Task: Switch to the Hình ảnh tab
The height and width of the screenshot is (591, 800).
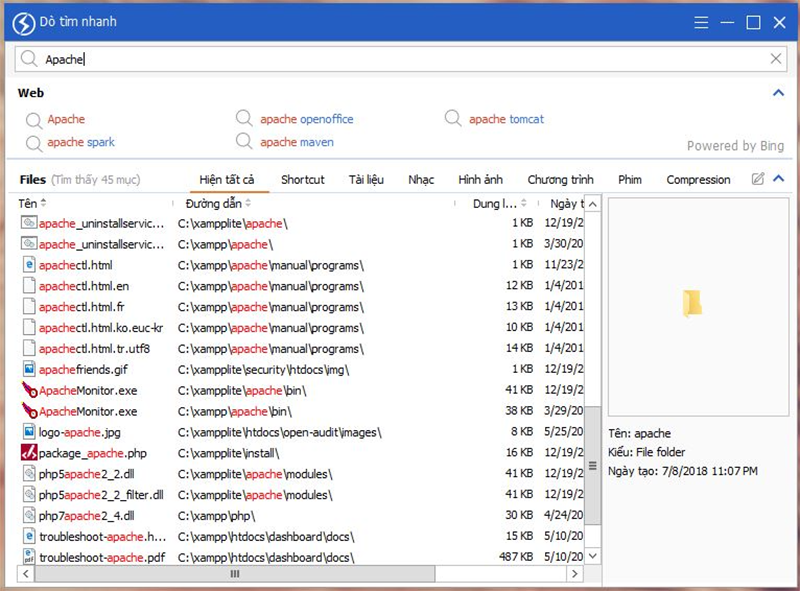Action: (481, 180)
